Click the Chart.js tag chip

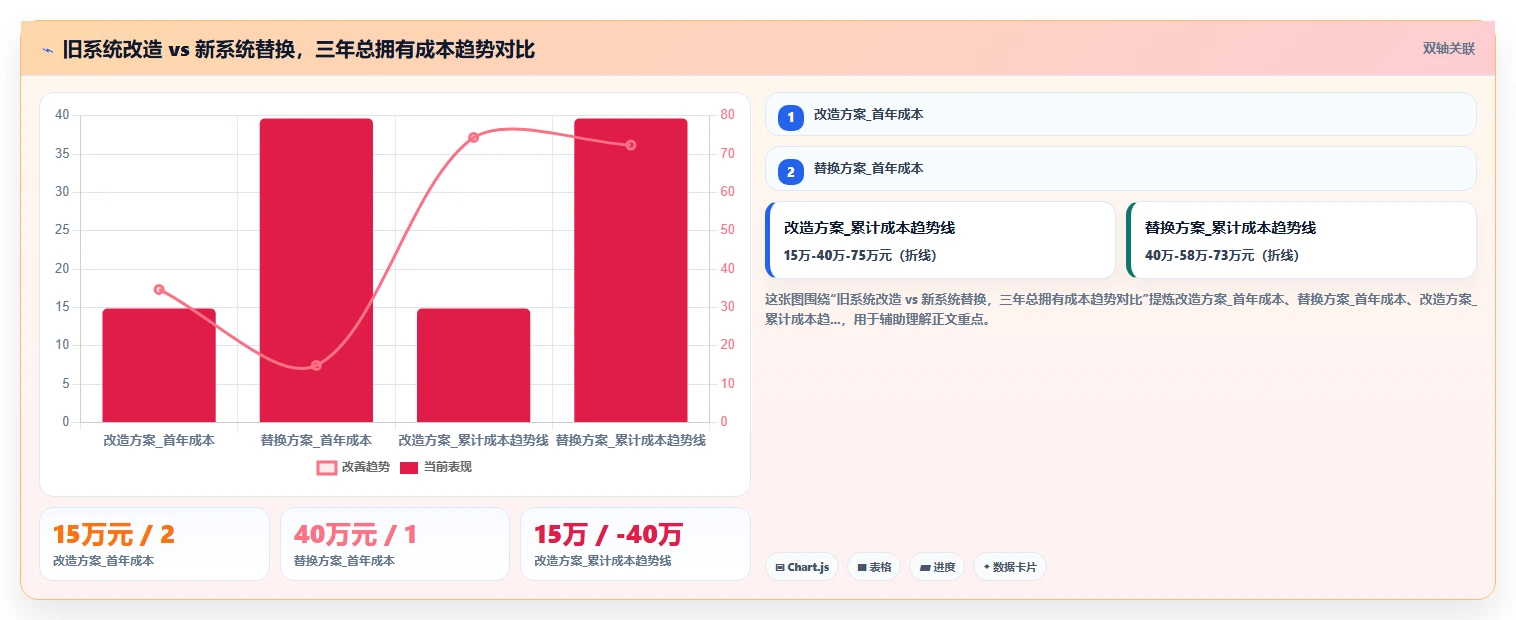click(802, 567)
